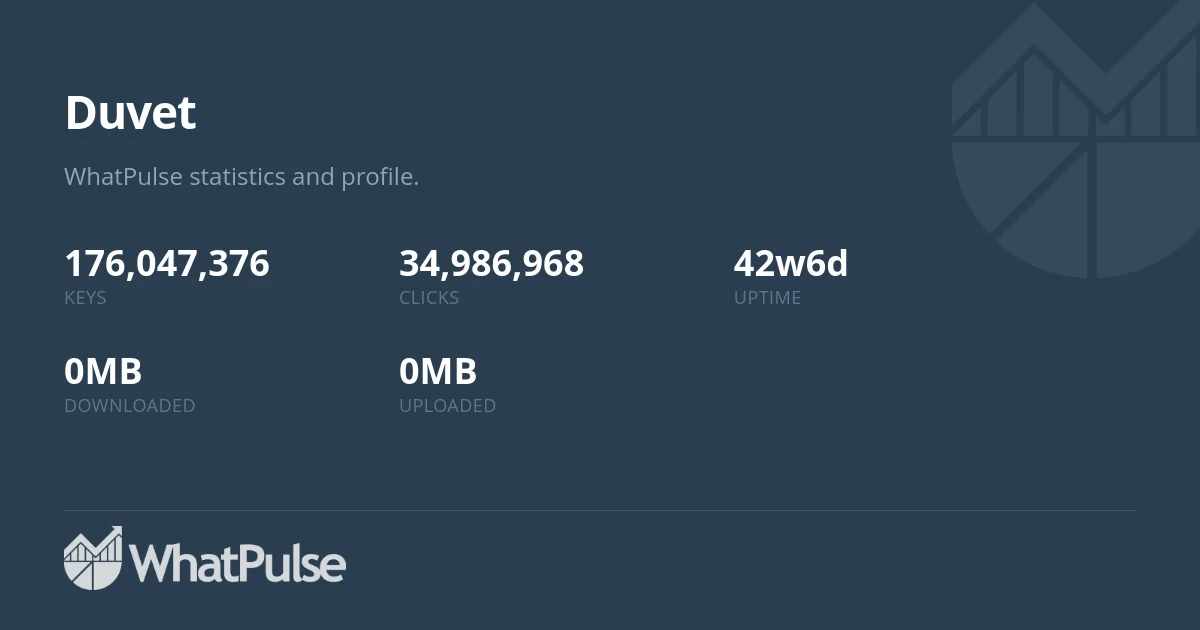Select the 176,047,376 keys count

coord(167,264)
